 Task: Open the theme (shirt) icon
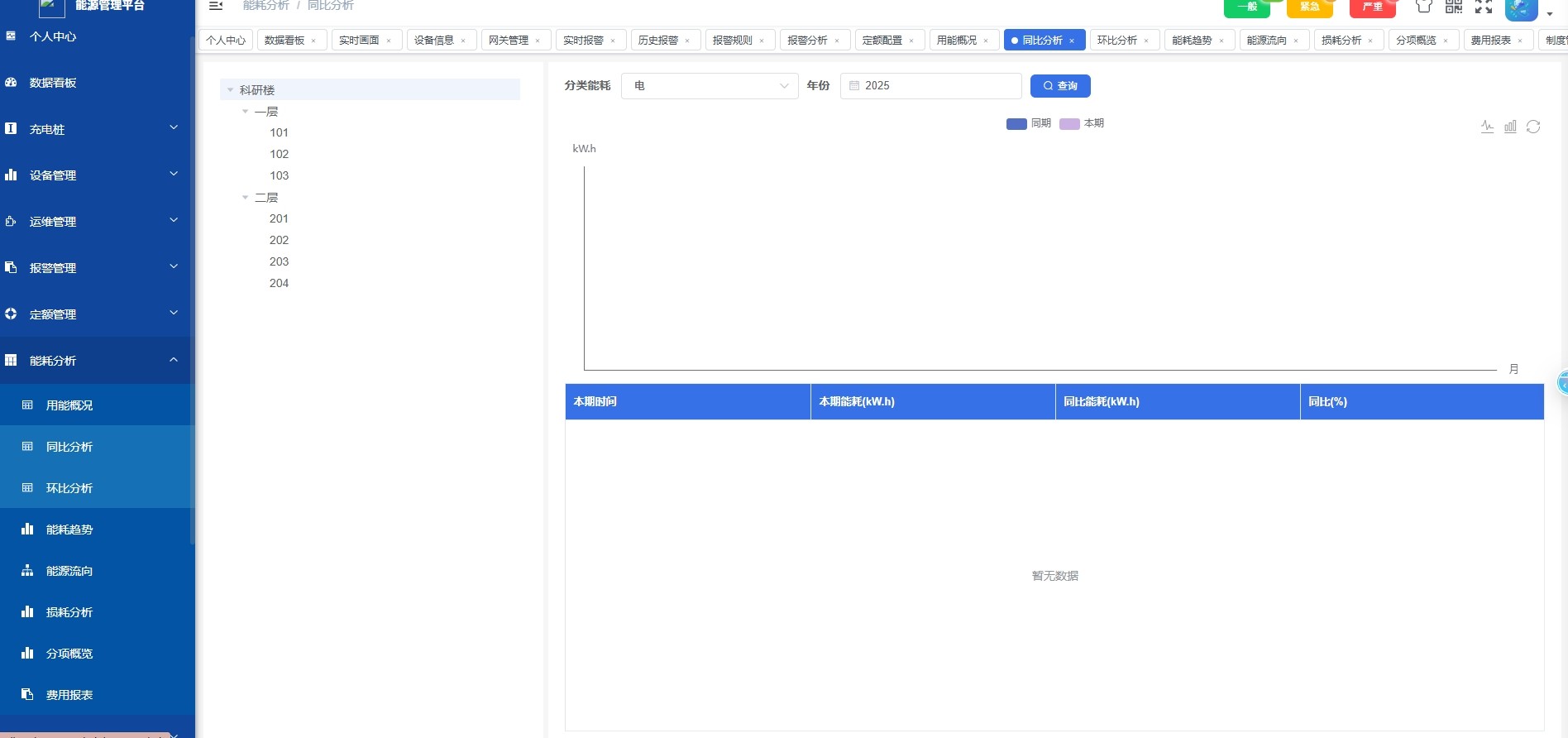click(x=1423, y=7)
